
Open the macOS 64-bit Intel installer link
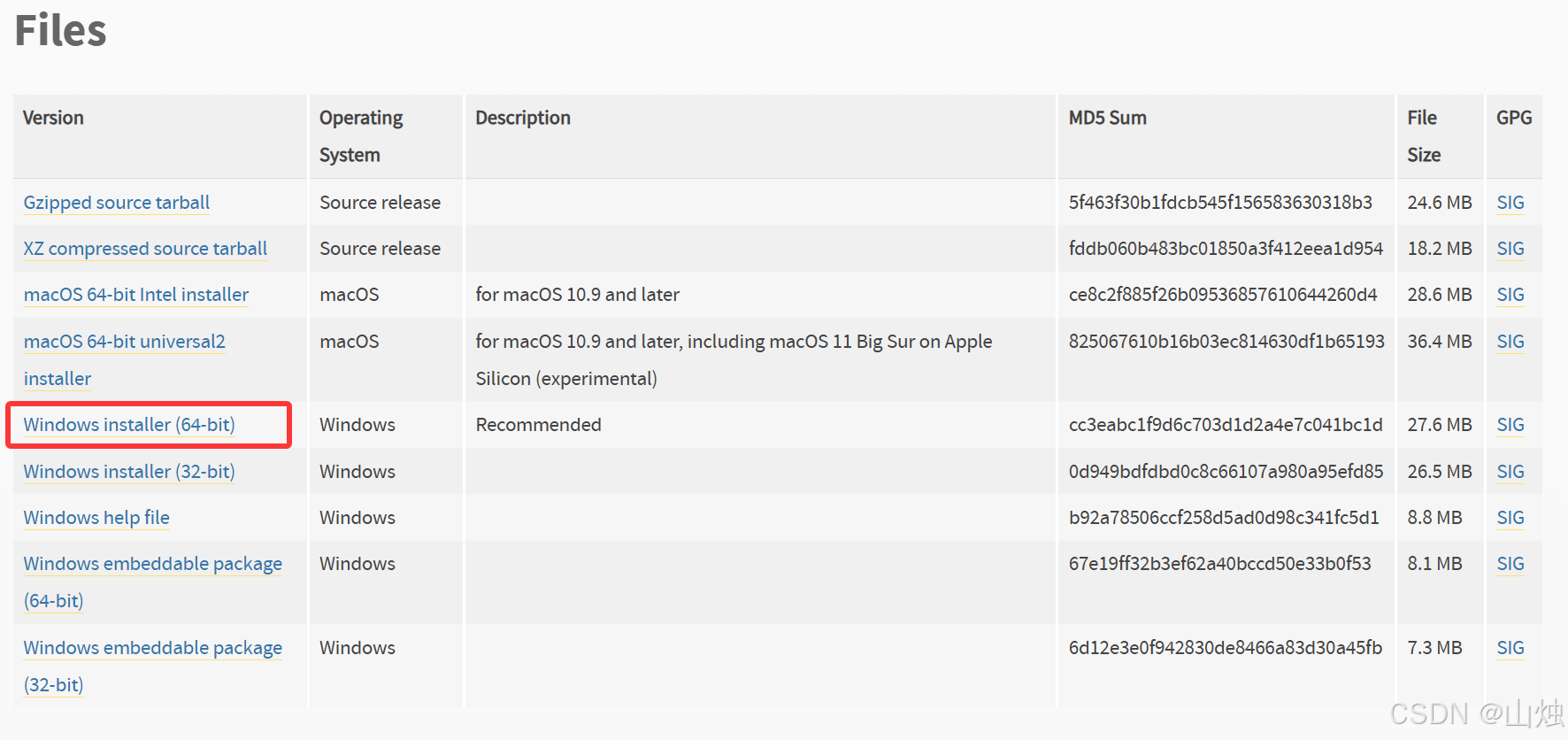click(136, 295)
